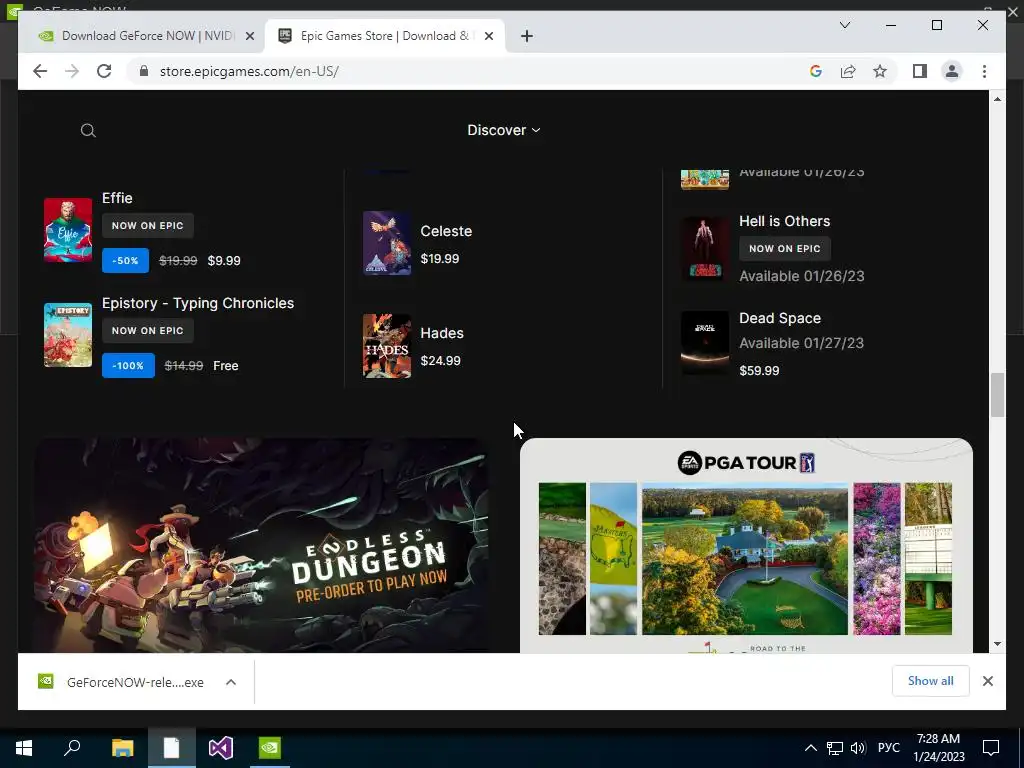Click the page vertical scrollbar thumb
The width and height of the screenshot is (1024, 768).
click(997, 394)
